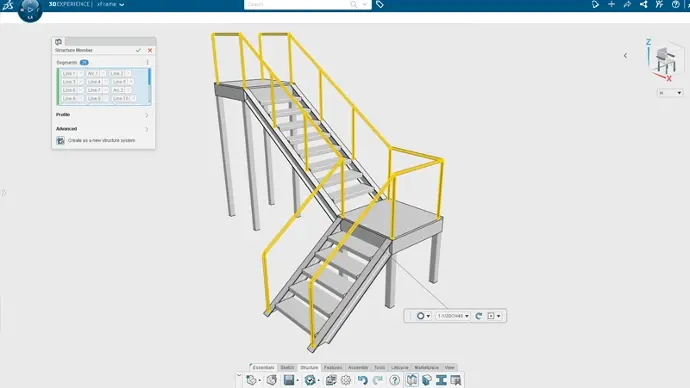Remove Arc 1 from segments list
The width and height of the screenshot is (690, 388).
103,73
